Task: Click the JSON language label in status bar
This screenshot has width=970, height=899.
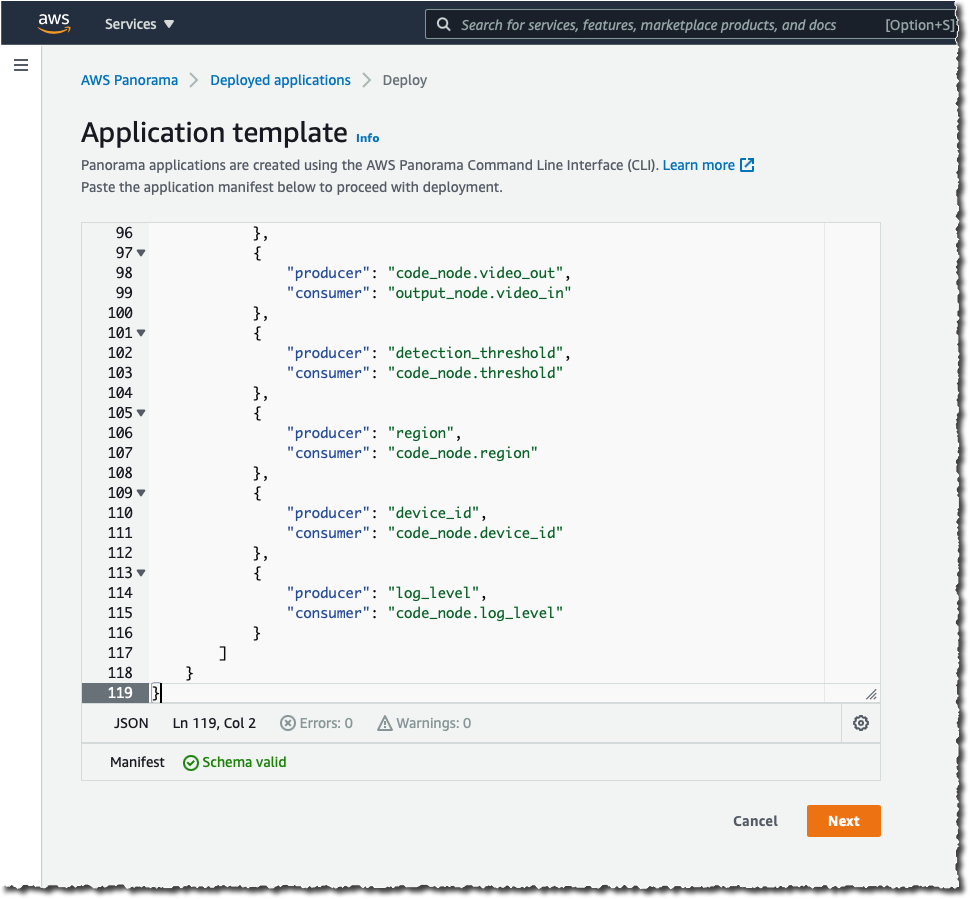Action: coord(131,723)
